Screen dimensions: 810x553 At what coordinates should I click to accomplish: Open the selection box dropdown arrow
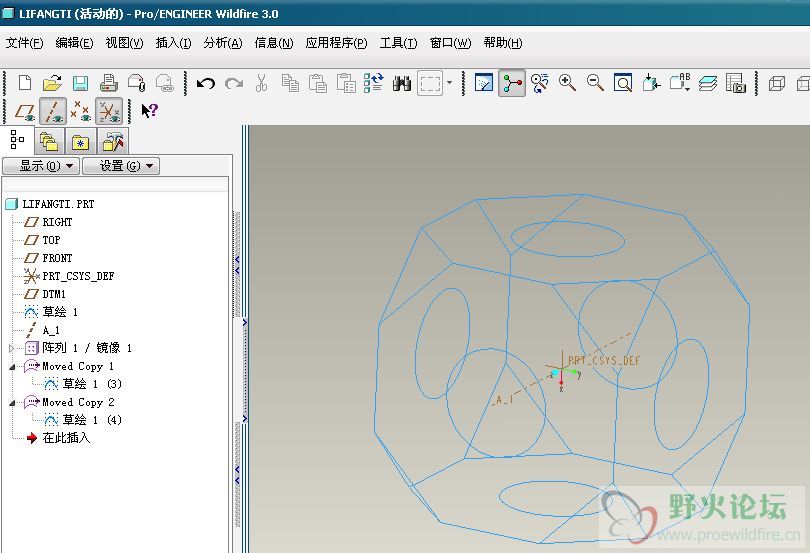(449, 83)
